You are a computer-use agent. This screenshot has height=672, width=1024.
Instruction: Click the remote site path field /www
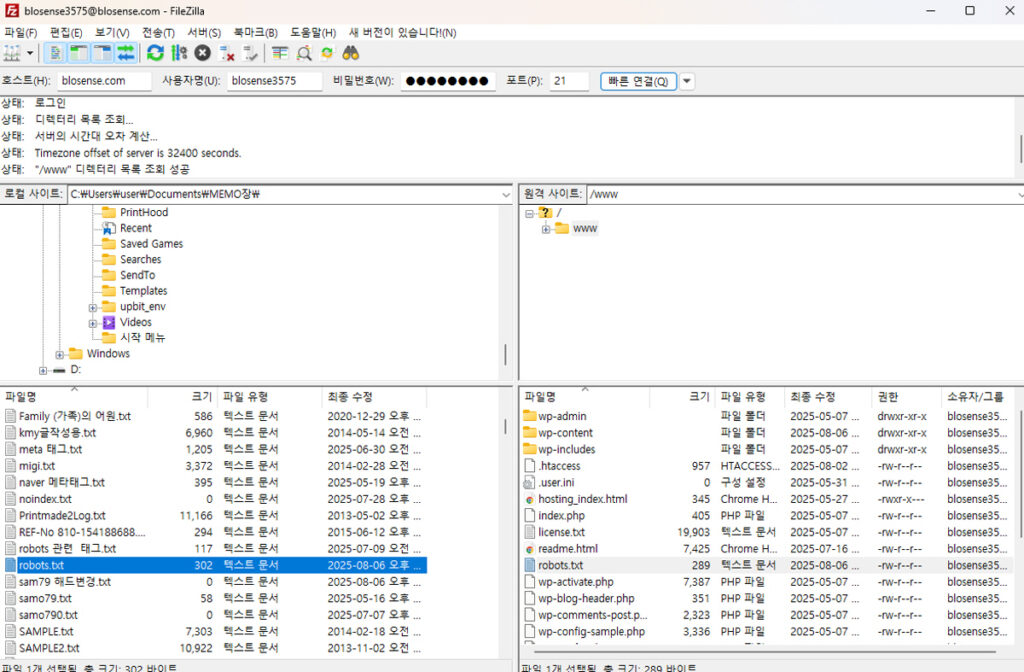(803, 195)
